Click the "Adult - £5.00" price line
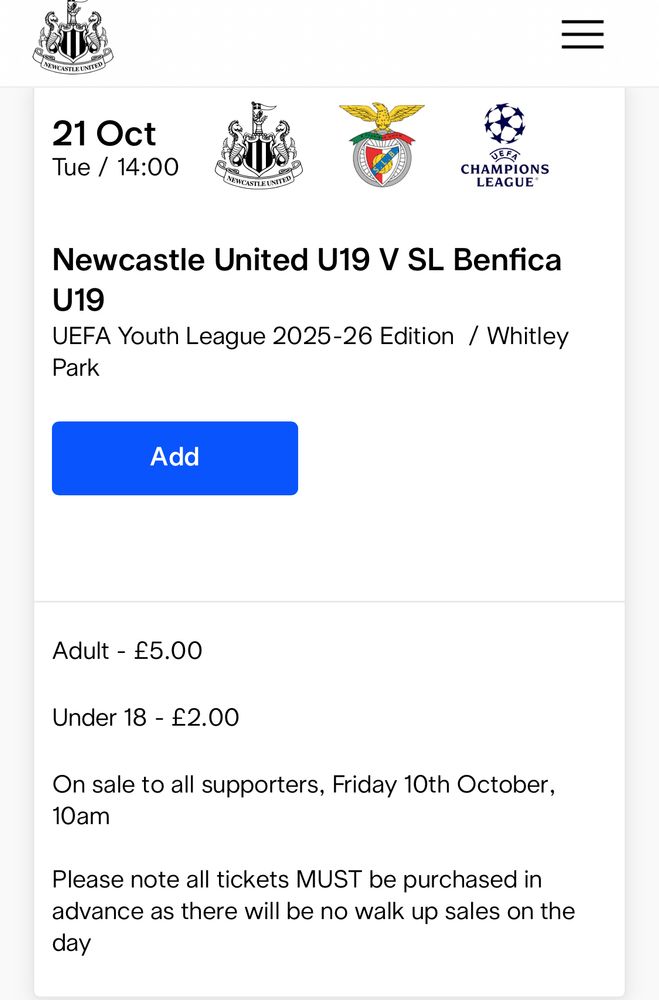This screenshot has height=1000, width=659. tap(127, 651)
